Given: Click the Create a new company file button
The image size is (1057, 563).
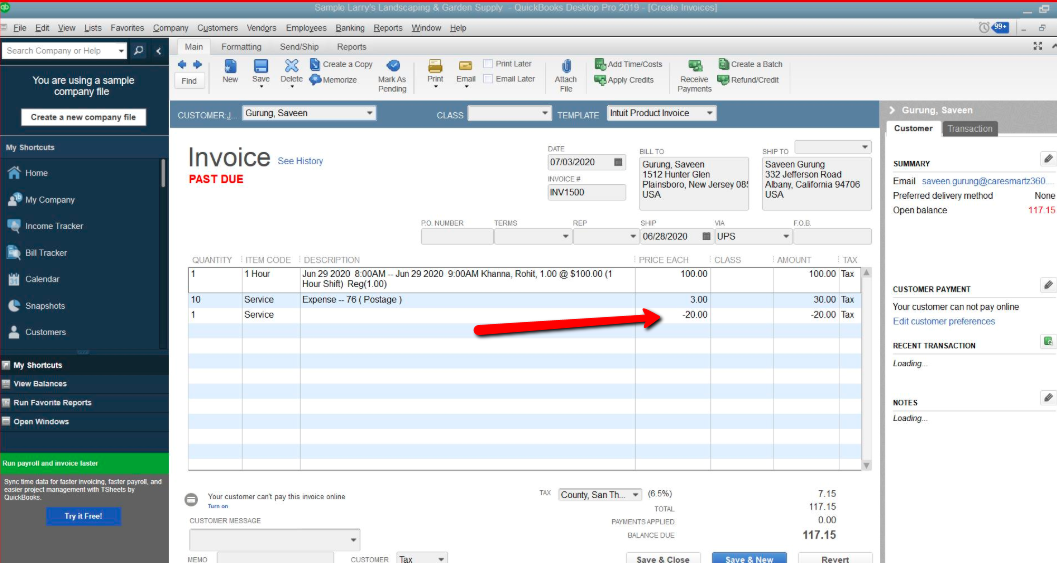Looking at the screenshot, I should tap(83, 117).
